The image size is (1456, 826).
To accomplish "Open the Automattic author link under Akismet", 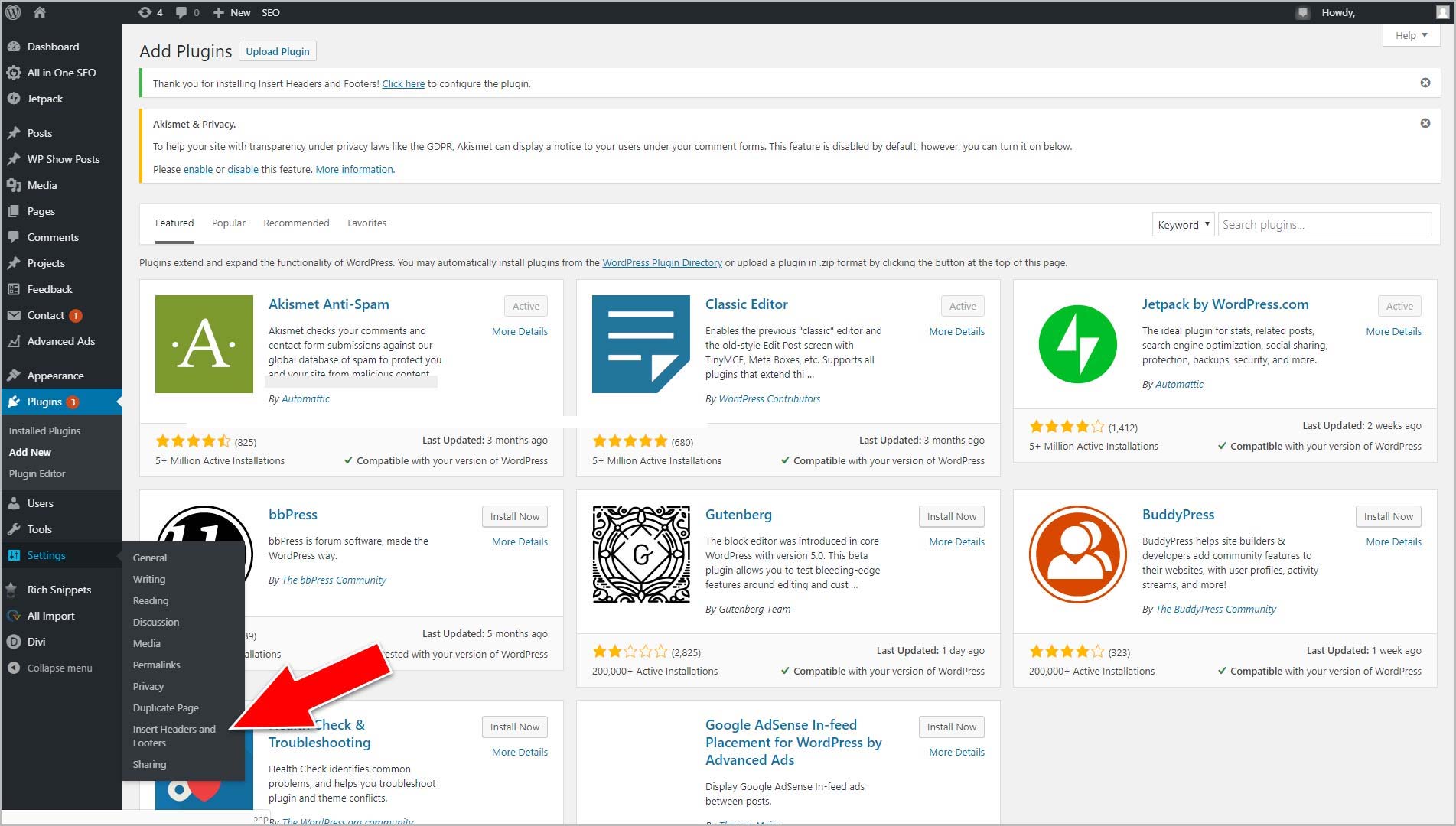I will [305, 398].
